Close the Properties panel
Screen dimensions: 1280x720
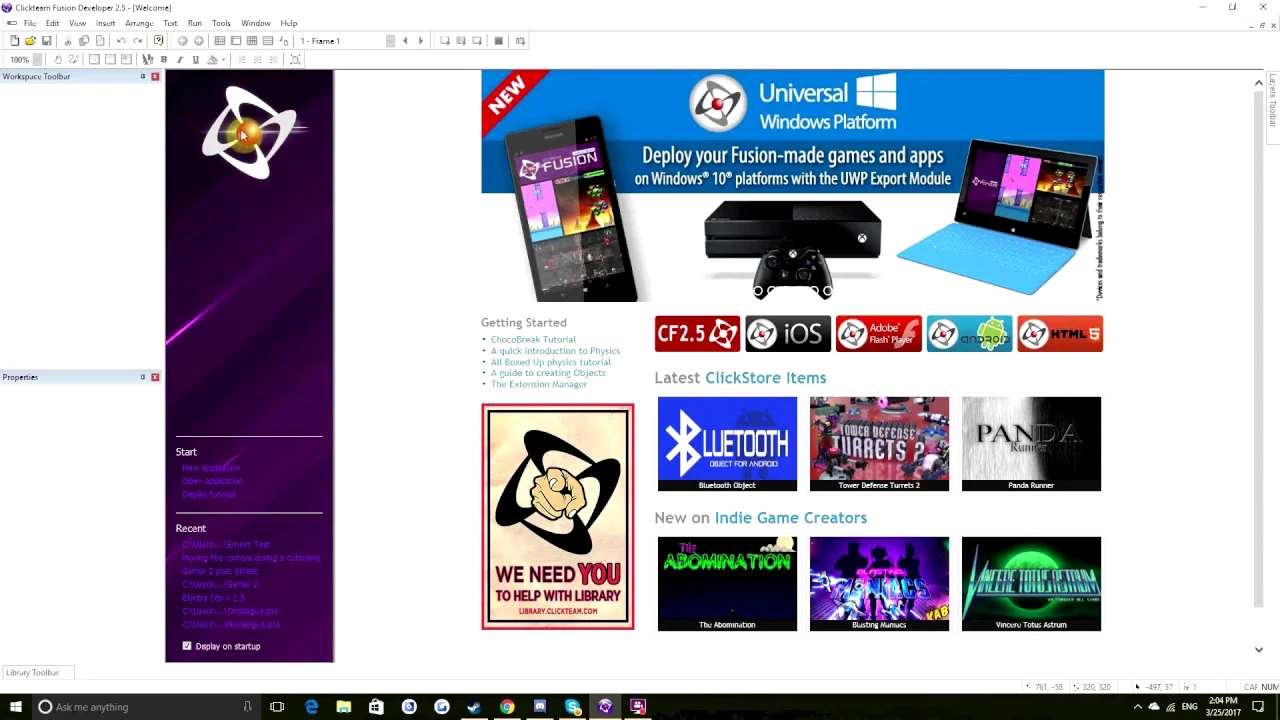point(155,377)
